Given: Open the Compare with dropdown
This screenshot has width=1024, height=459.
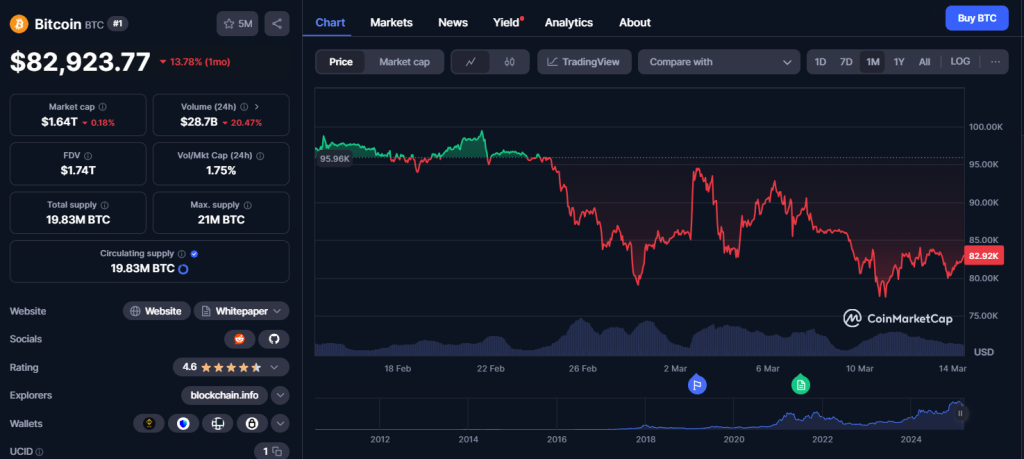Looking at the screenshot, I should pyautogui.click(x=719, y=62).
